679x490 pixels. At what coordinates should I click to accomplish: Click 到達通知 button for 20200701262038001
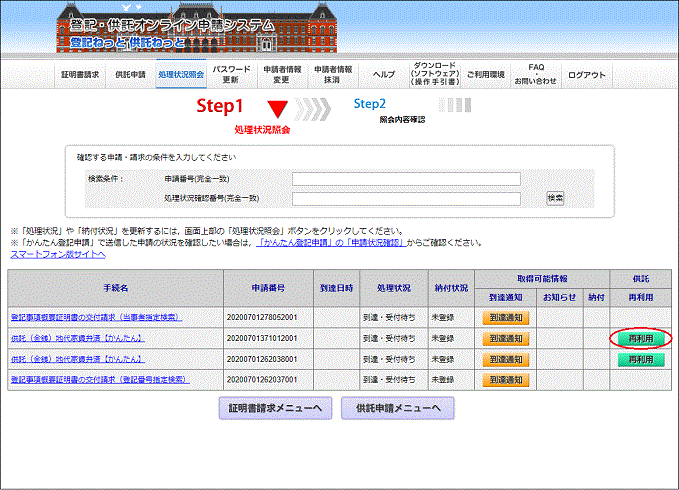click(506, 359)
